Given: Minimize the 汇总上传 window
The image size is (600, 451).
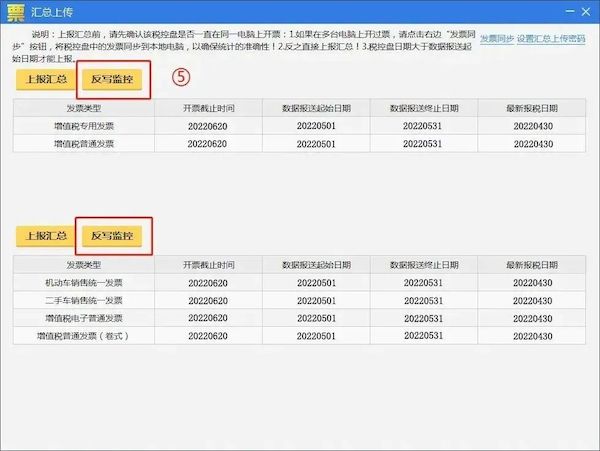Looking at the screenshot, I should point(570,11).
